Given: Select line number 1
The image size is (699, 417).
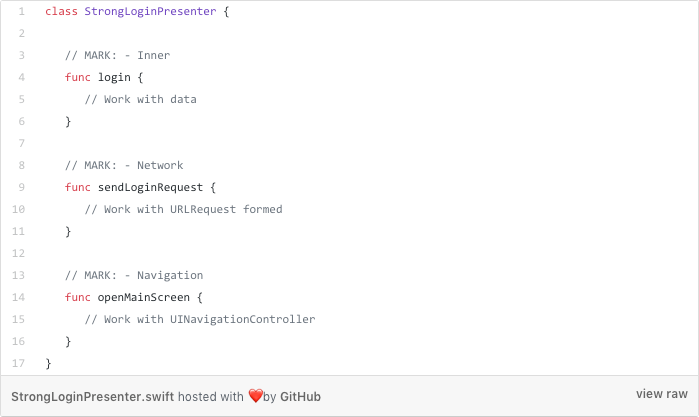Looking at the screenshot, I should pyautogui.click(x=21, y=11).
